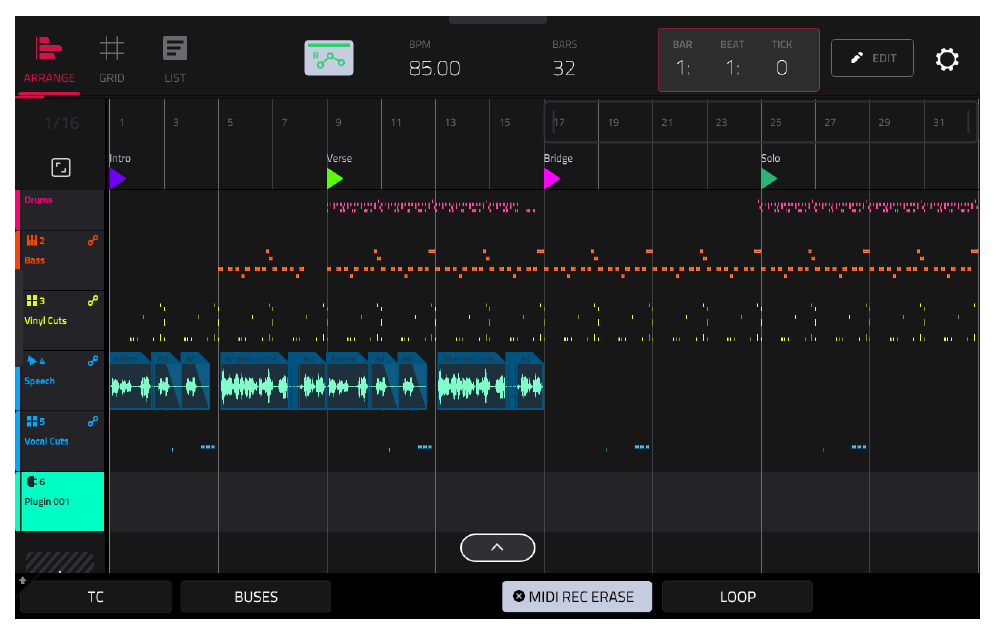The height and width of the screenshot is (636, 996).
Task: Click the pads icon on Vocal Cuts track
Action: [x=31, y=421]
